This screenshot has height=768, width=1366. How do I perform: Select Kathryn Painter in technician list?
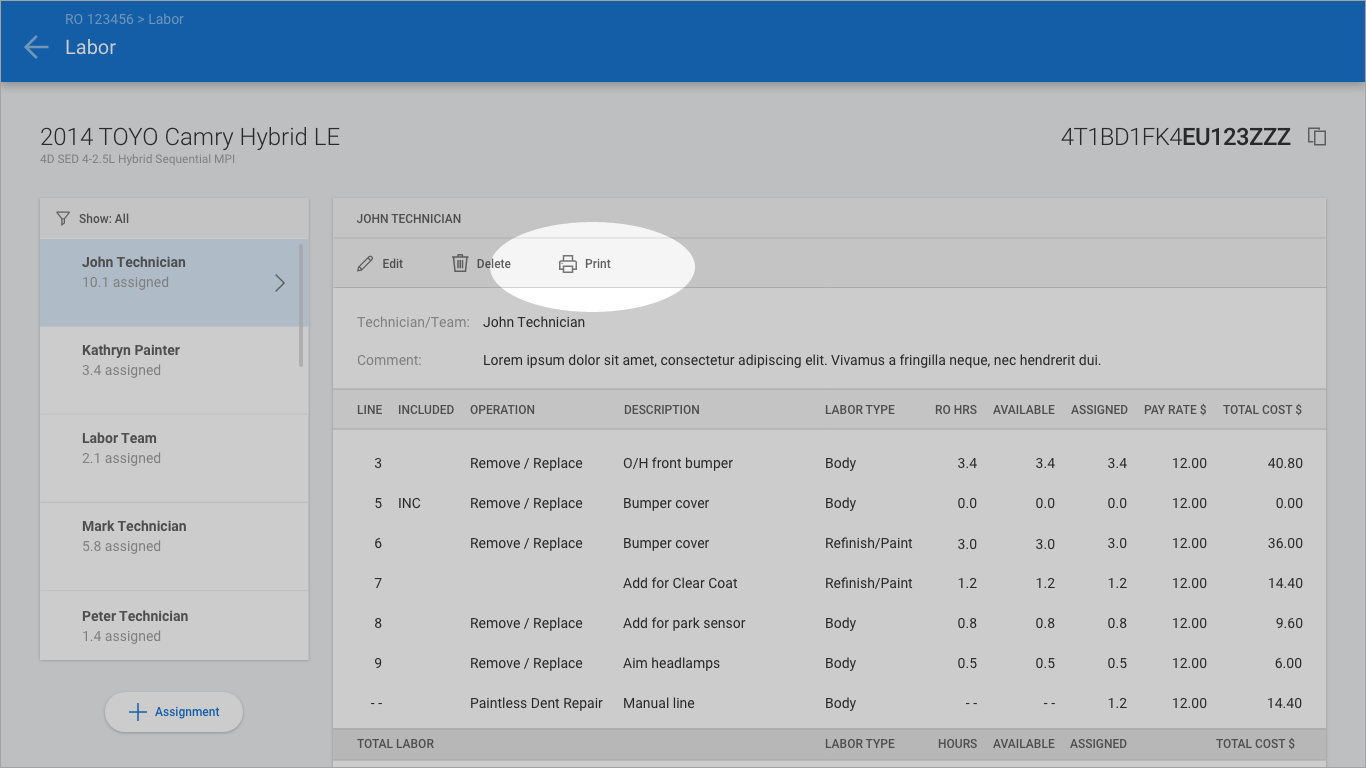click(x=131, y=360)
